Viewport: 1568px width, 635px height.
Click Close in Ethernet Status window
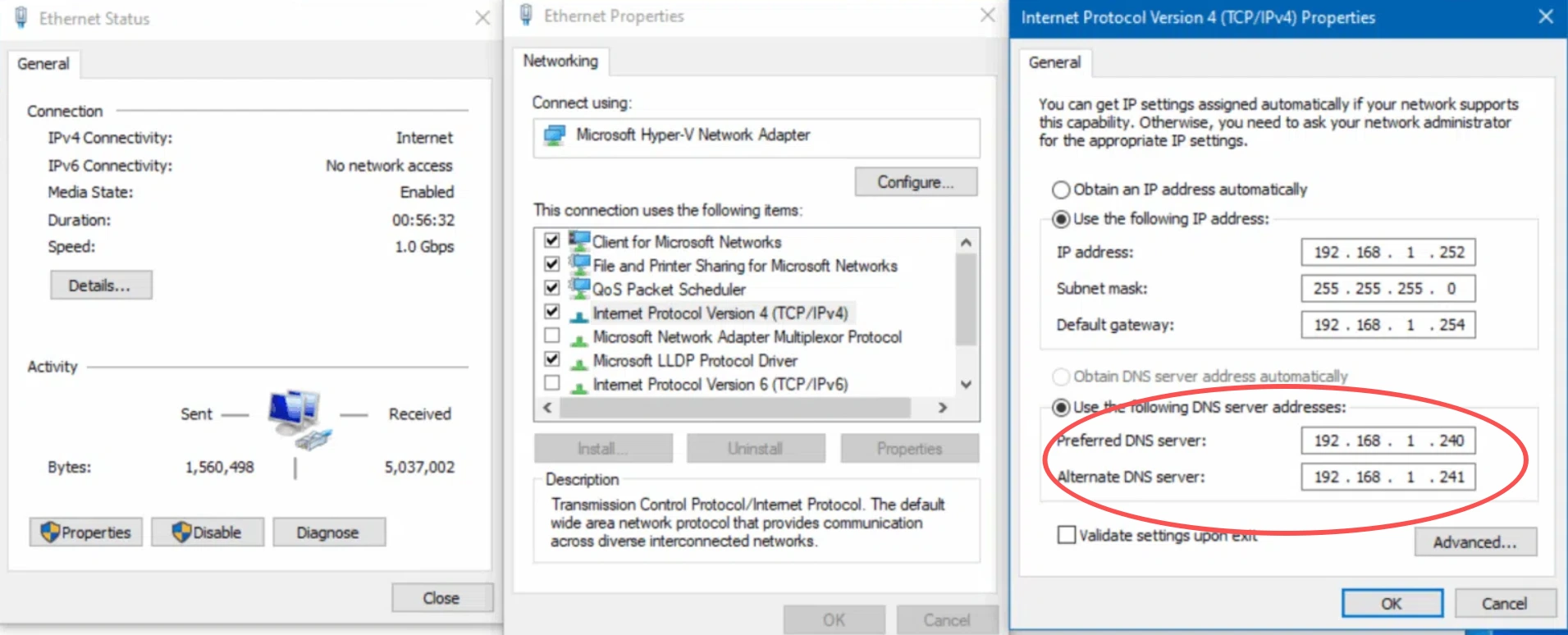click(441, 598)
